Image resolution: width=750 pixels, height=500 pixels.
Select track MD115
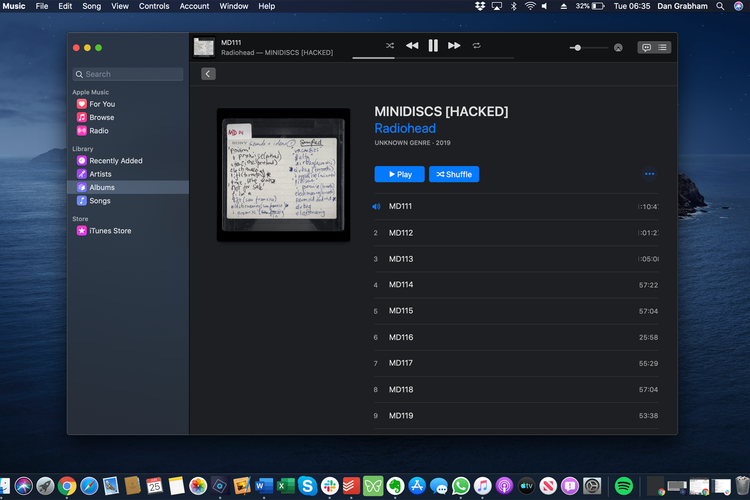point(516,311)
